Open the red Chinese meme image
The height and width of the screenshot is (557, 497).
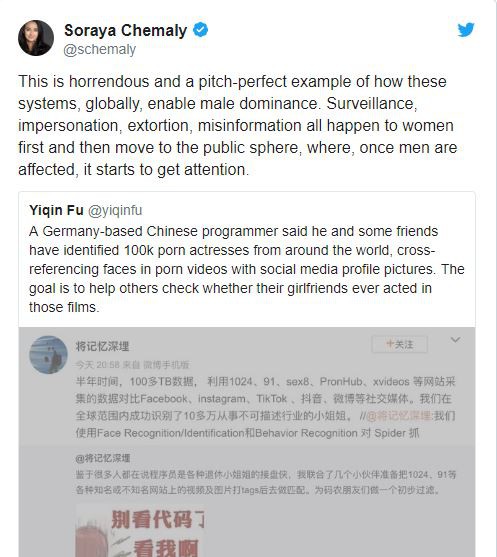point(140,531)
